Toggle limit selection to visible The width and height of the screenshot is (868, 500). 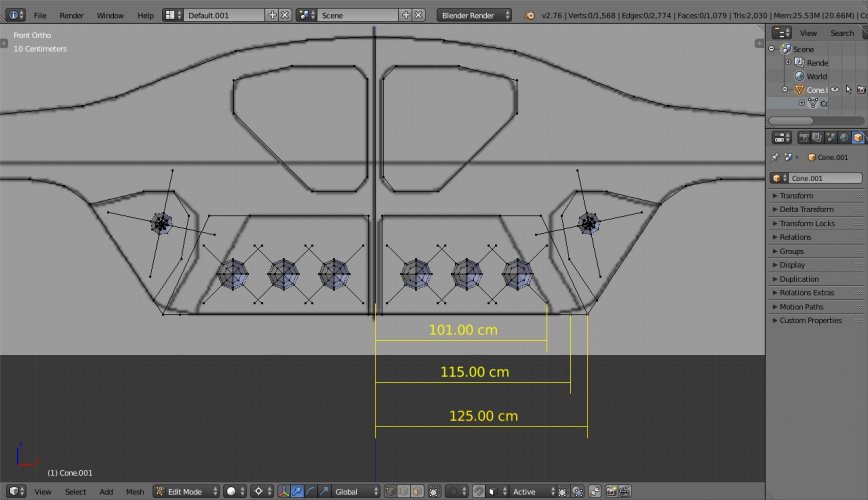[434, 491]
